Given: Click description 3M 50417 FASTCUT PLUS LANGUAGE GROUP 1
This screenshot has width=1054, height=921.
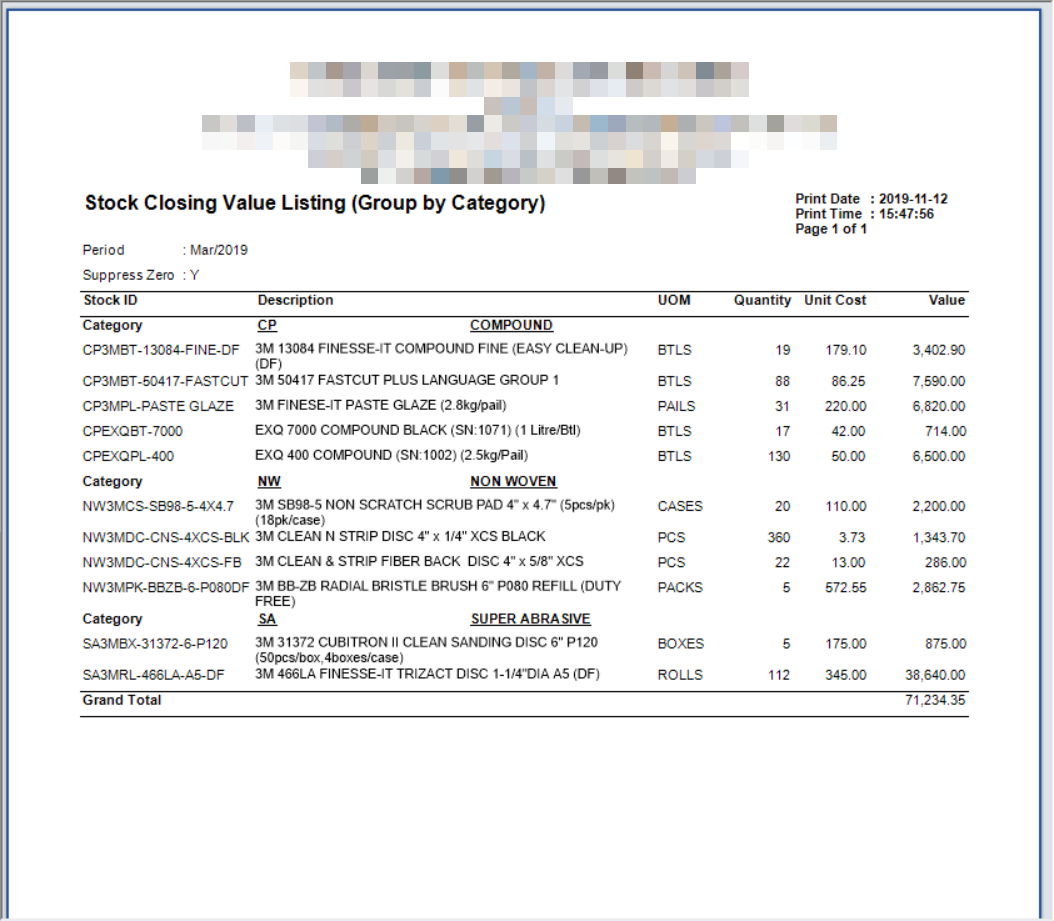Looking at the screenshot, I should coord(407,381).
